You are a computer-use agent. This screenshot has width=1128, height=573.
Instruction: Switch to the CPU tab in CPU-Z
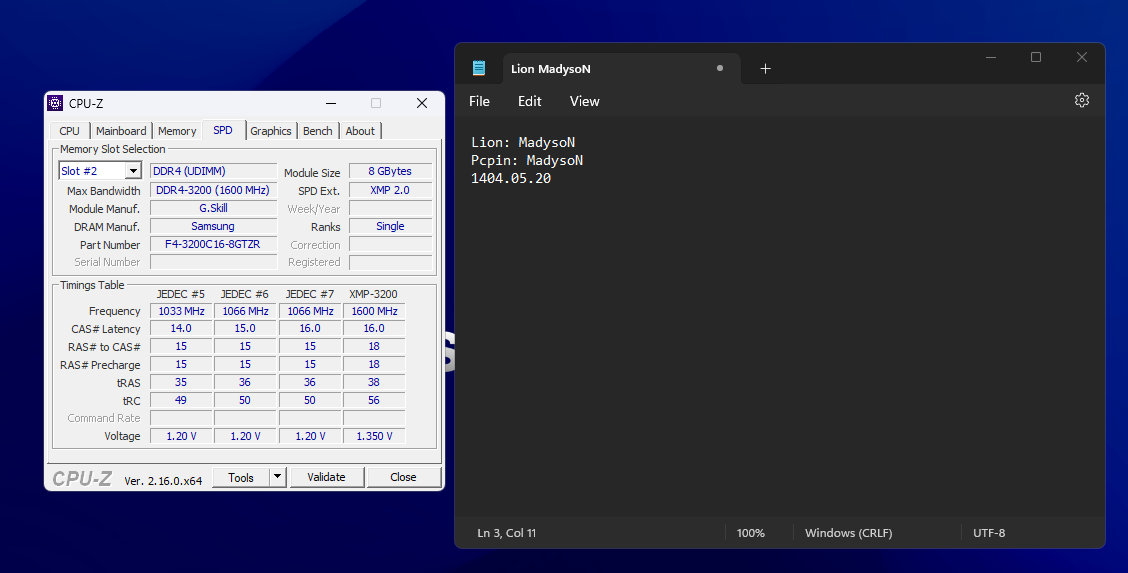(70, 131)
